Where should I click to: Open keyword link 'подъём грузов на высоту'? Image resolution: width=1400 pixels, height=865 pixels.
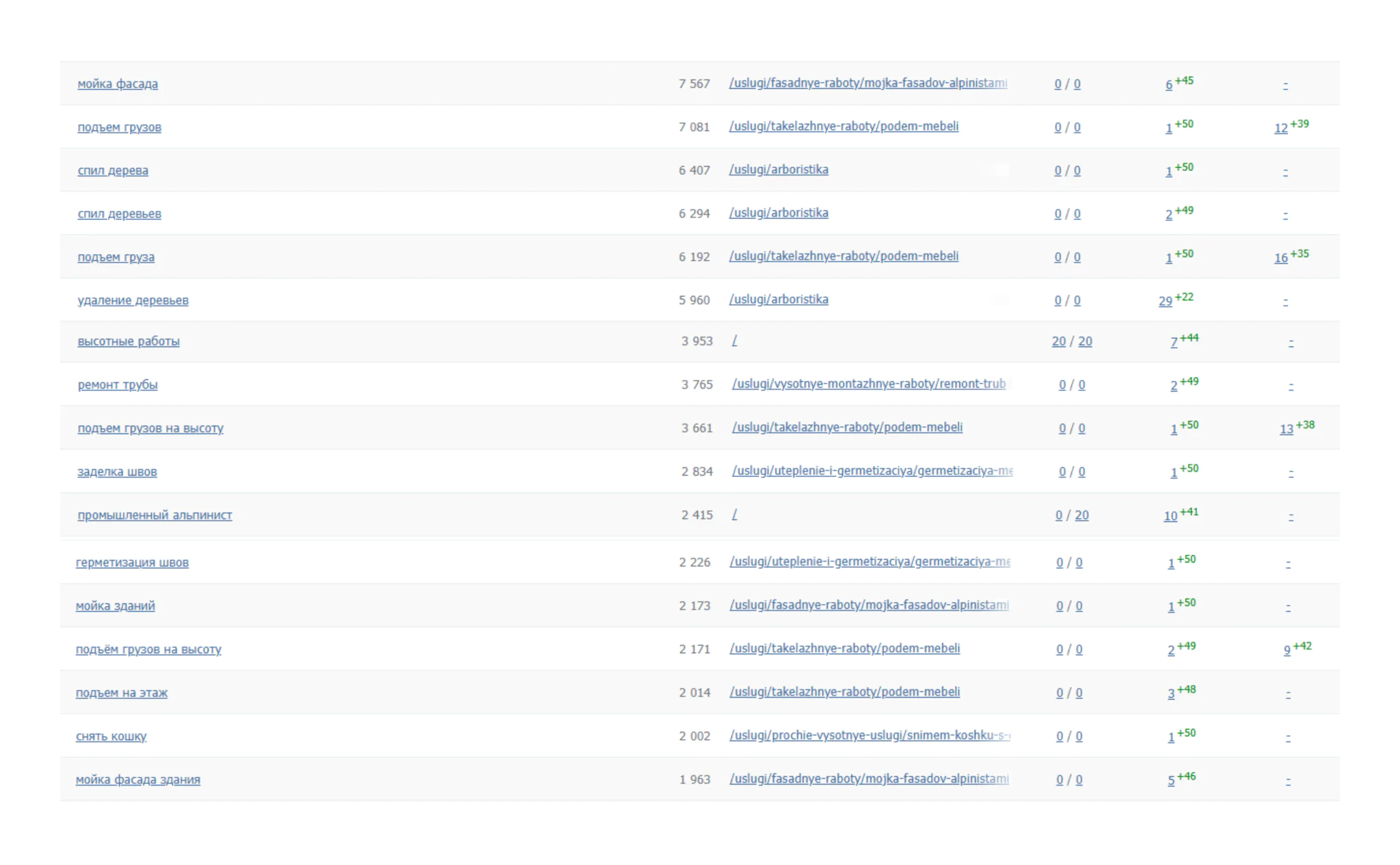148,650
